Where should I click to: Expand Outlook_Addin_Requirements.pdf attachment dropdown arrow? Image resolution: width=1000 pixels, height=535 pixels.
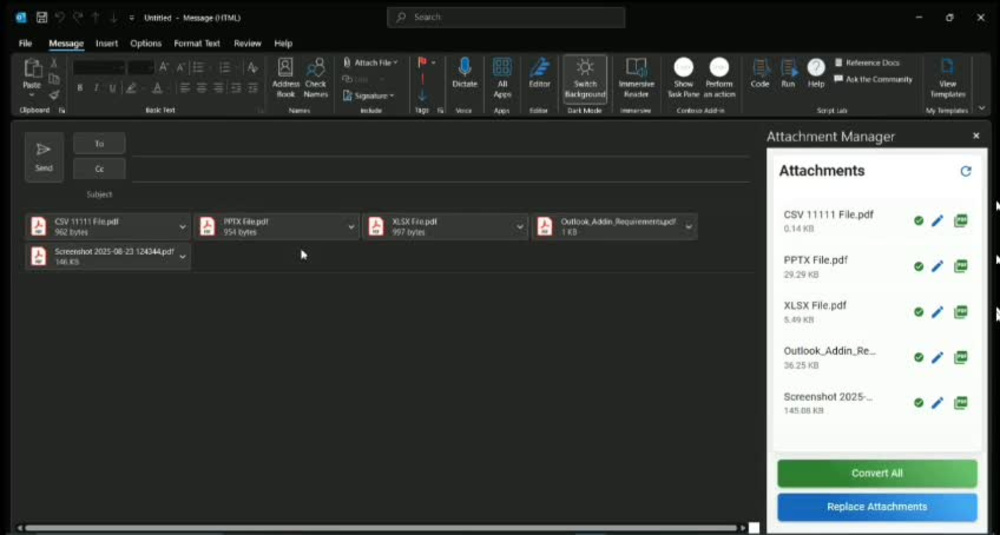coord(689,227)
